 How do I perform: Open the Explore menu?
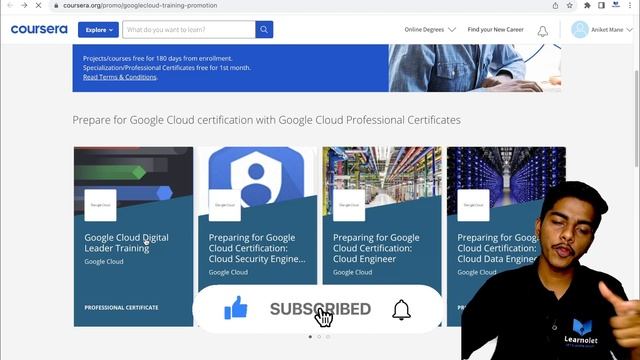click(98, 30)
